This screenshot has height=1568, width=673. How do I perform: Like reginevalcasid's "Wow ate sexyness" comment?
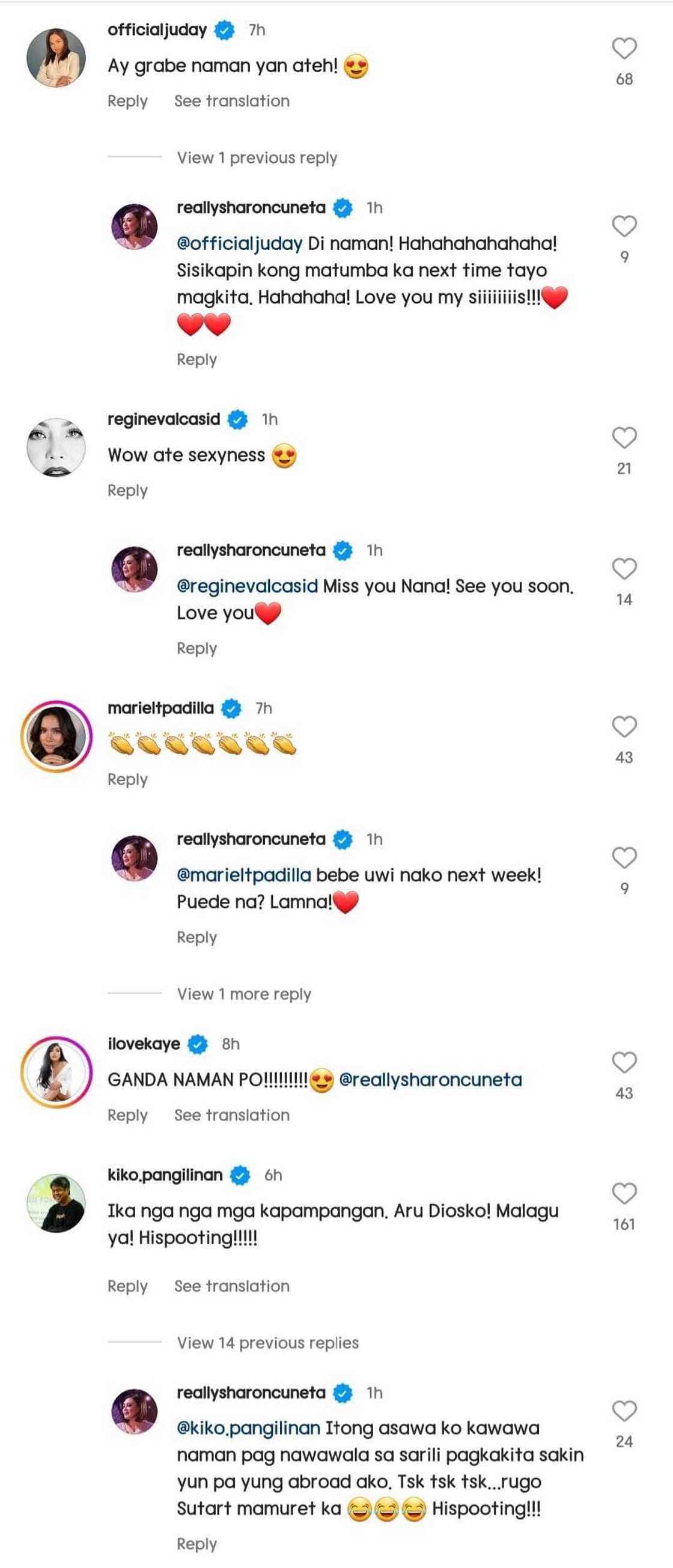pyautogui.click(x=624, y=437)
